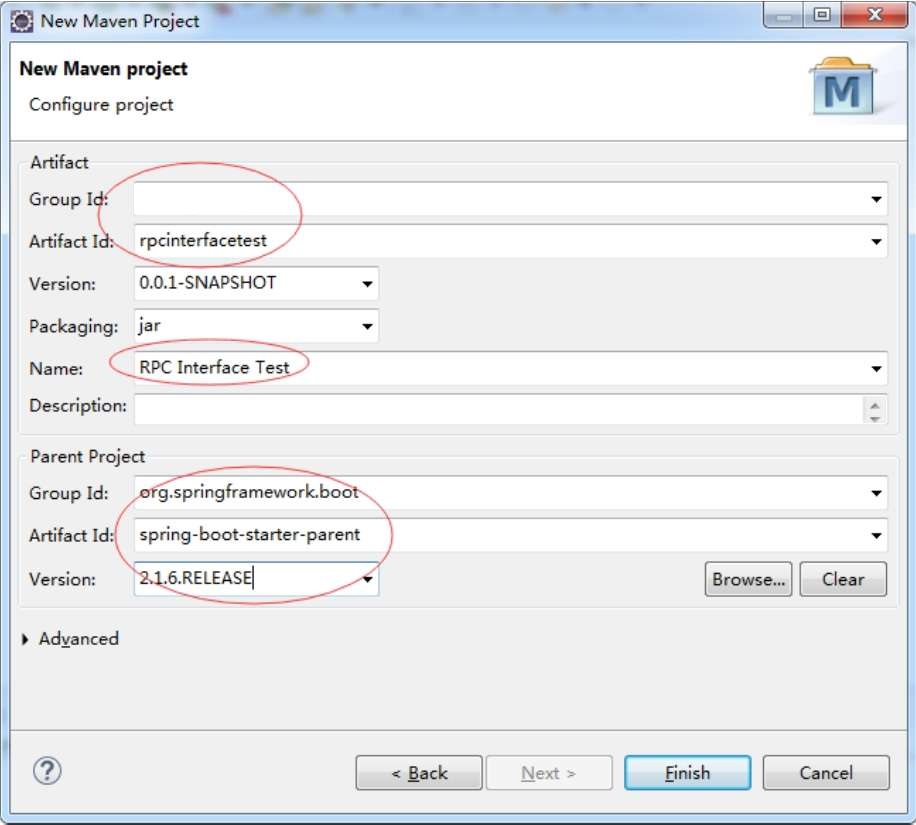Click the Maven M wizard banner icon
916x825 pixels.
click(842, 86)
